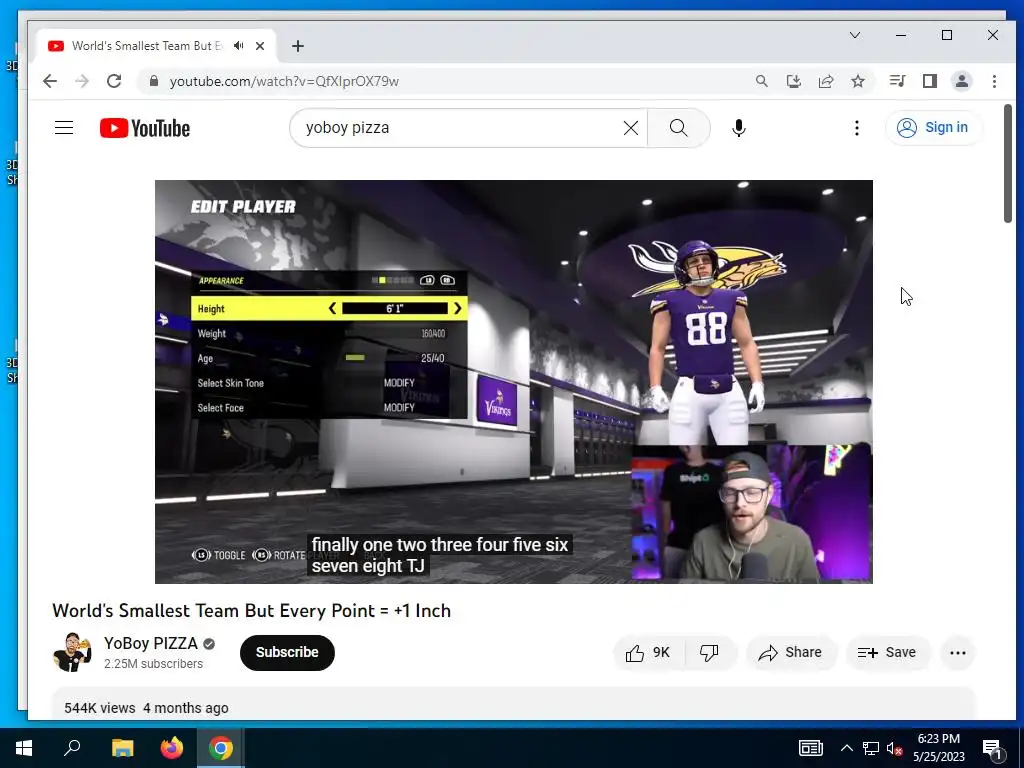Open Chrome media controls icon
This screenshot has height=768, width=1024.
897,81
